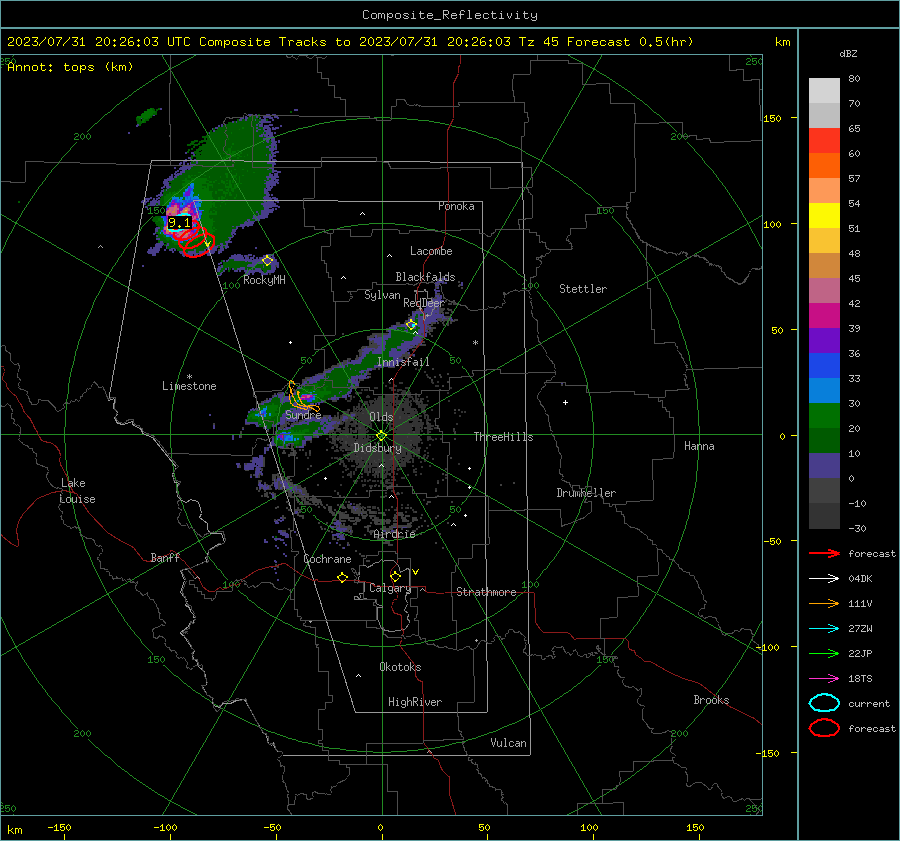The height and width of the screenshot is (841, 900).
Task: Click the red forecast arrow in legend
Action: (824, 553)
